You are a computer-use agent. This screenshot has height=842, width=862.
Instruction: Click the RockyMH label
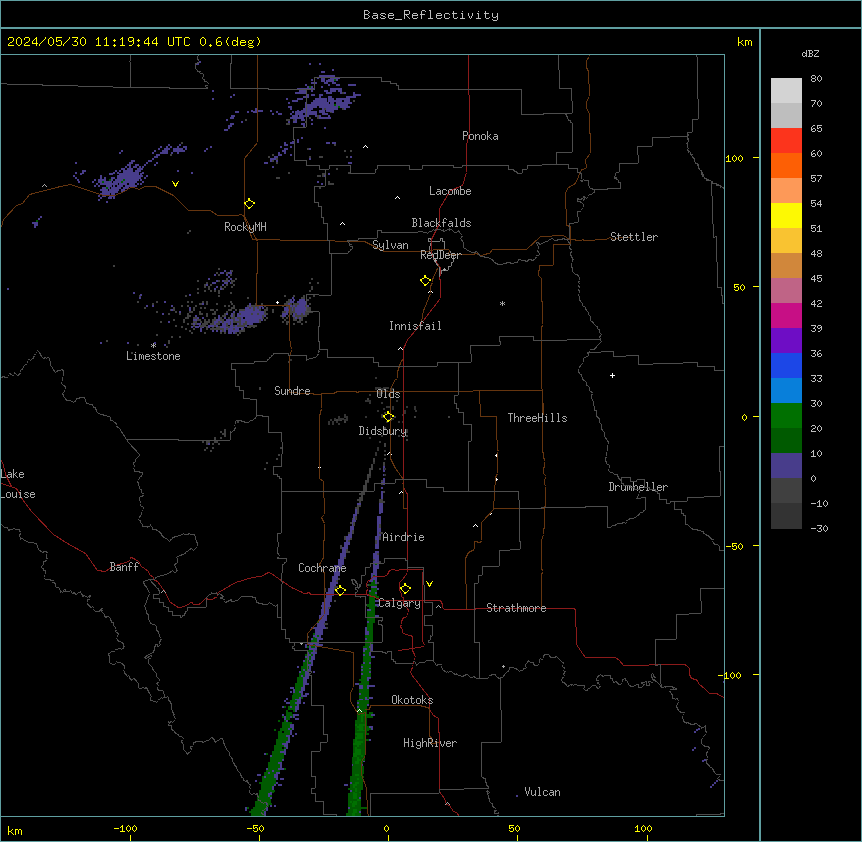click(245, 227)
